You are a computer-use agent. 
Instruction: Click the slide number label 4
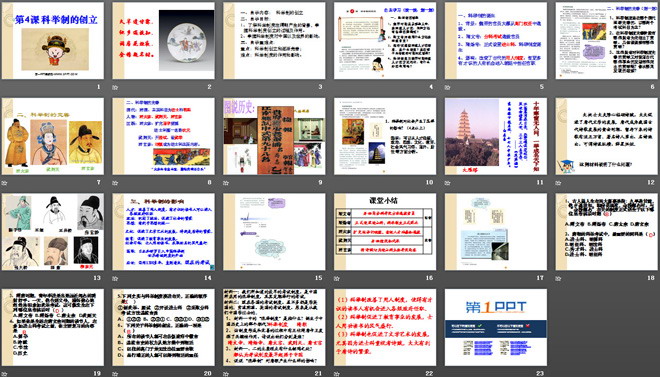click(x=431, y=87)
